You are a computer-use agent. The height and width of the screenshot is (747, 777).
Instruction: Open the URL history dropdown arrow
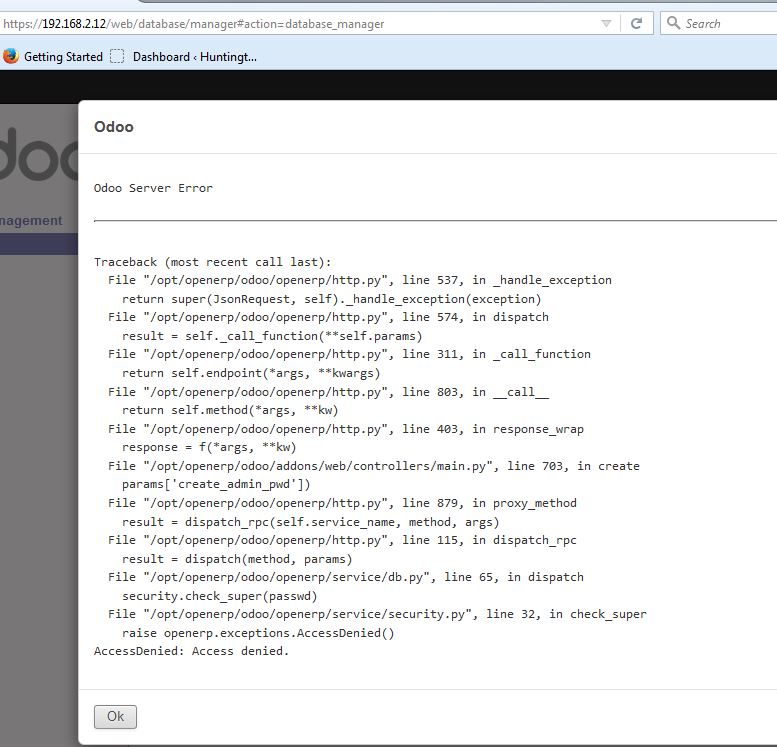[606, 23]
